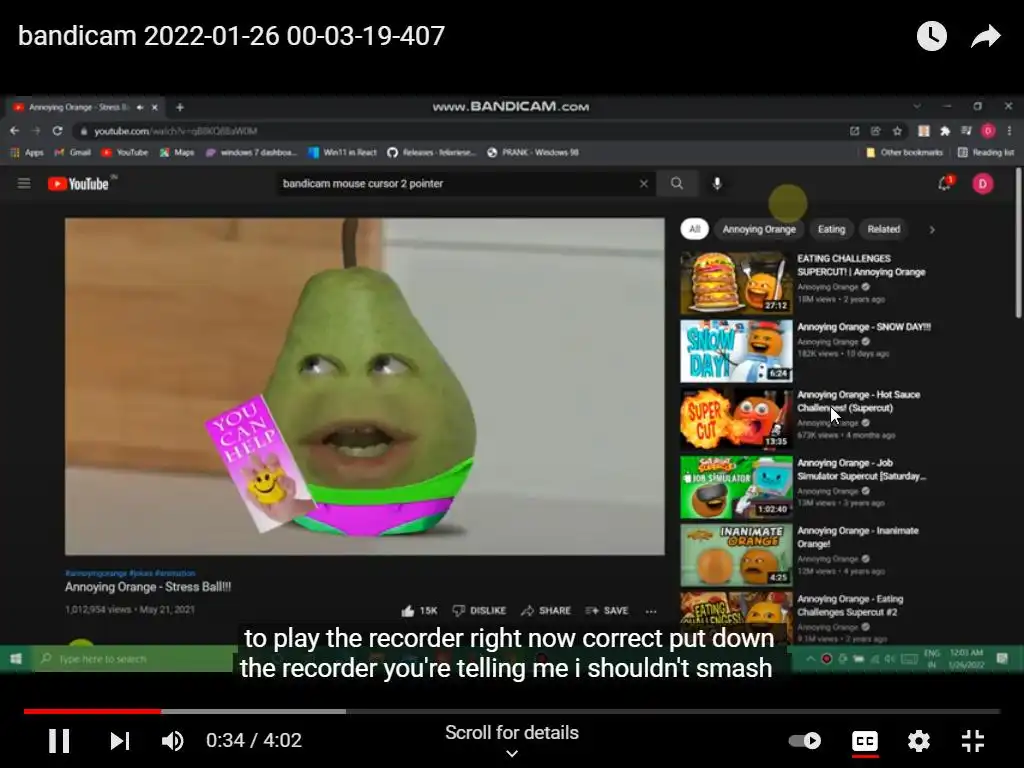Screen dimensions: 1024x768
Task: Open Chrome extensions puzzle icon
Action: (945, 131)
